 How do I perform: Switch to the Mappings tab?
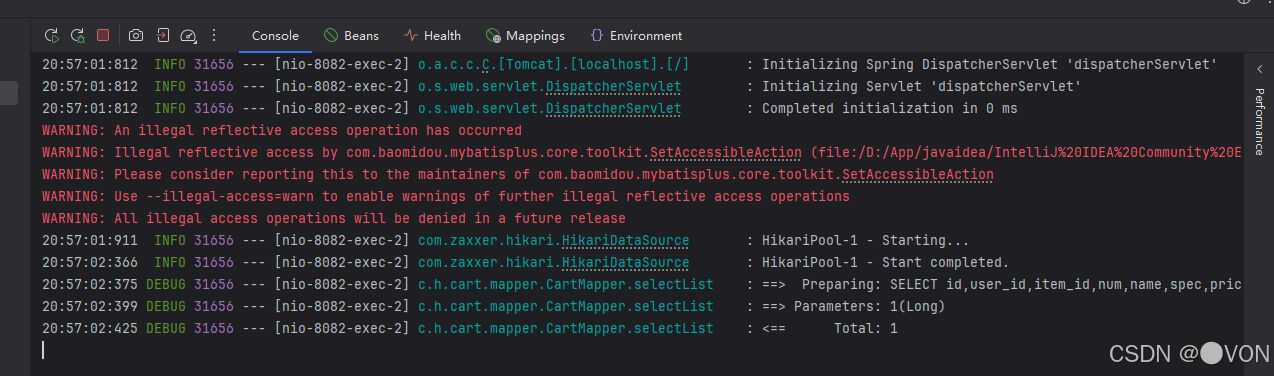(525, 35)
